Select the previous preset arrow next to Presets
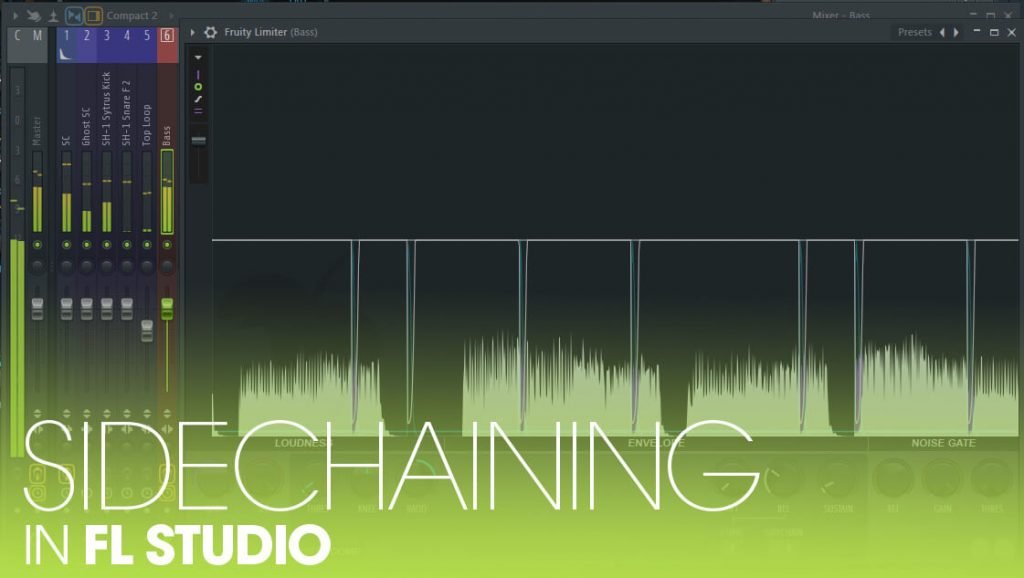The image size is (1024, 578). click(x=942, y=32)
